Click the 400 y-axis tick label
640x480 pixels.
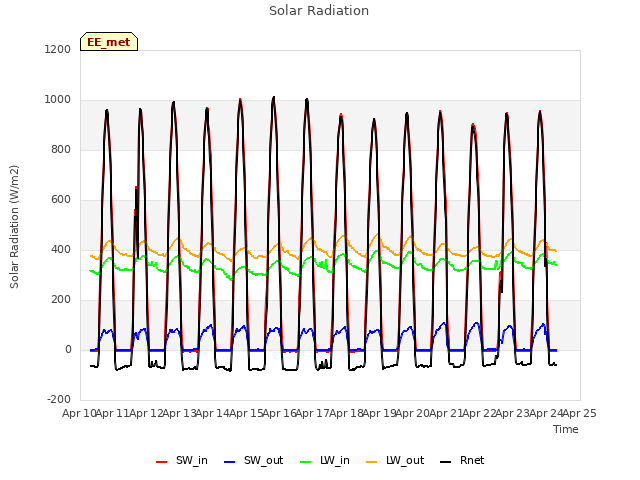point(61,249)
